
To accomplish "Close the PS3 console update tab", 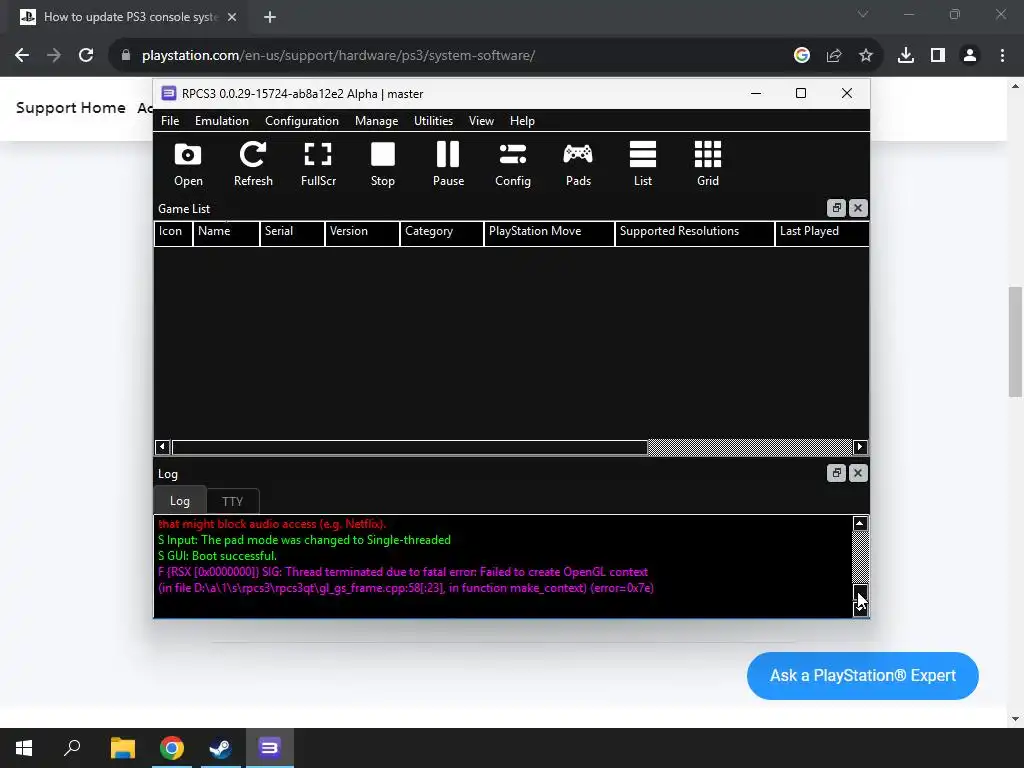I will point(232,17).
